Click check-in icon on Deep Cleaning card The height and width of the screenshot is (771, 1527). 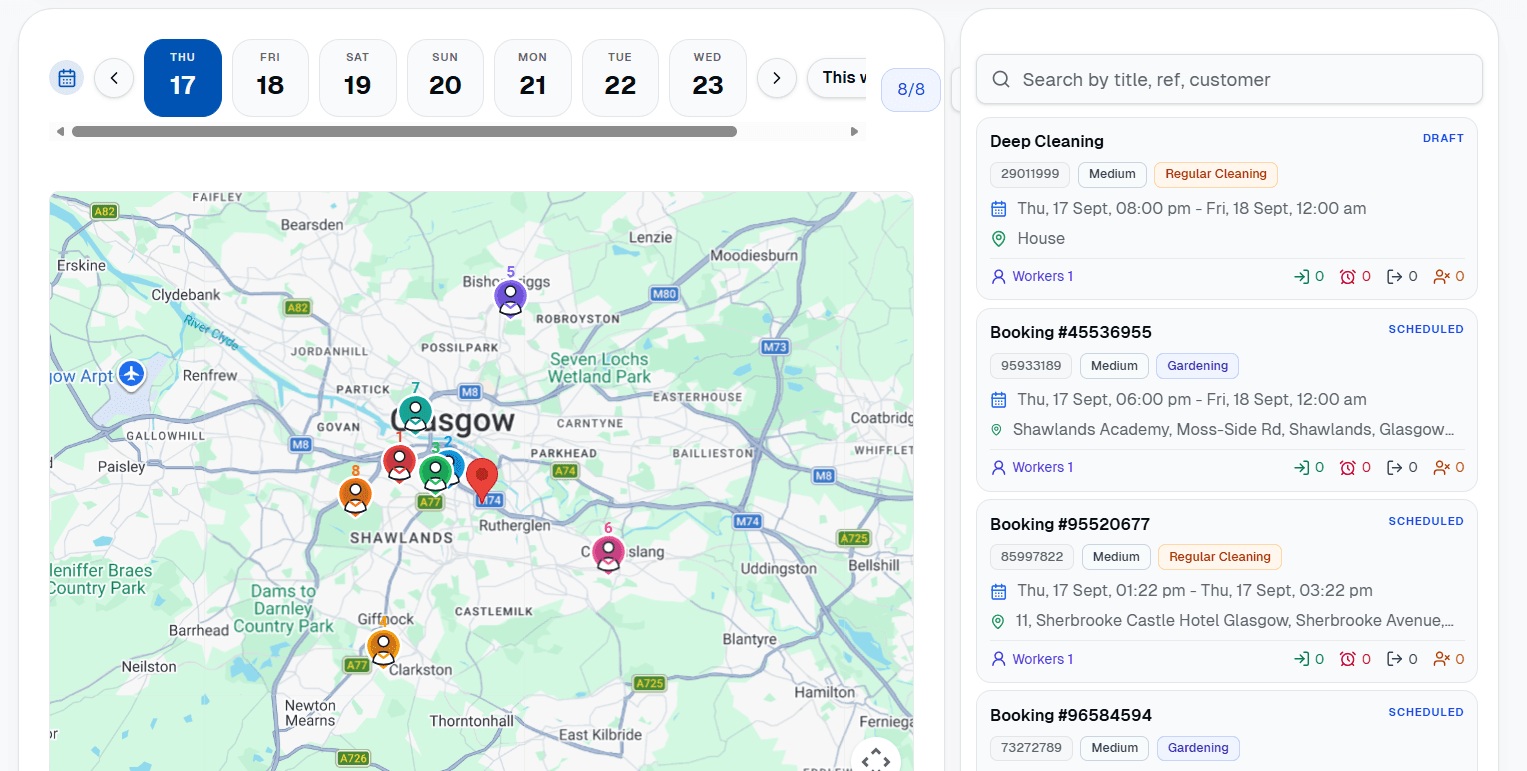(1302, 276)
